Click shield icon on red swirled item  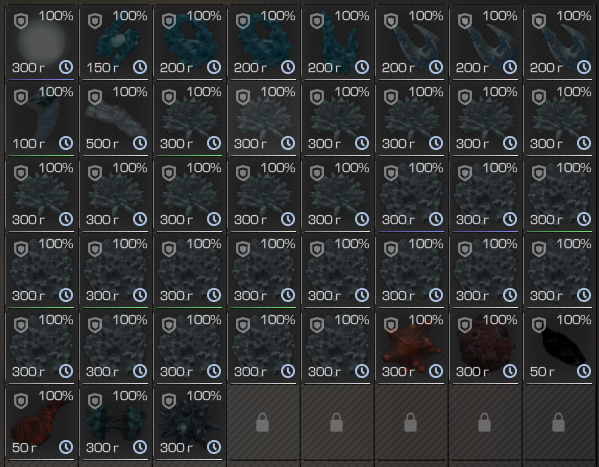(21, 401)
